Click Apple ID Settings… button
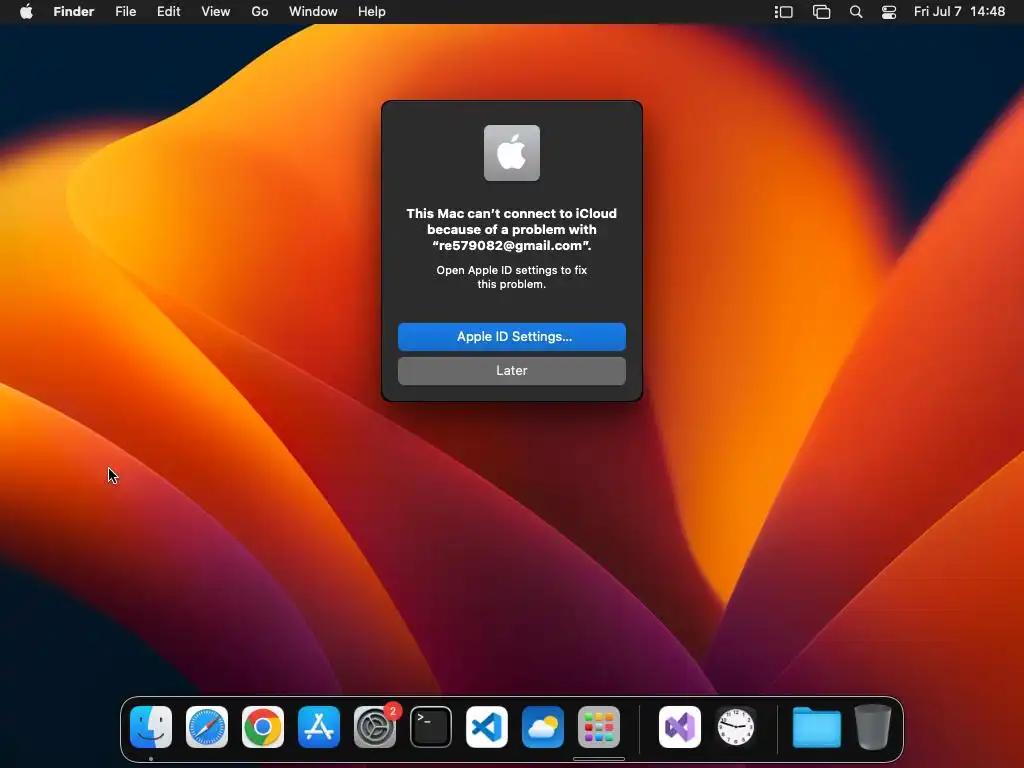The image size is (1024, 768). (x=511, y=337)
